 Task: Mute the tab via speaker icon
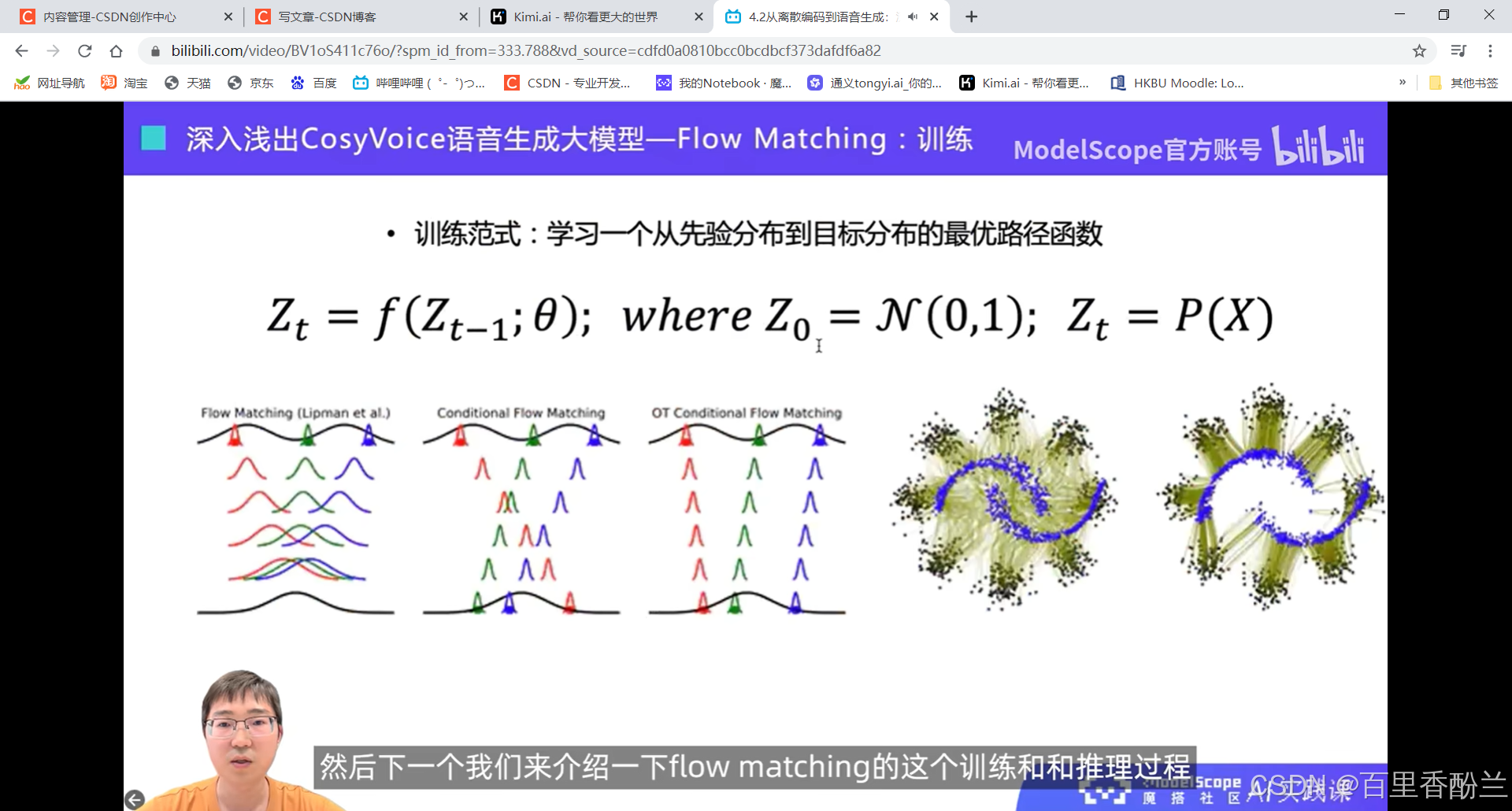point(913,17)
